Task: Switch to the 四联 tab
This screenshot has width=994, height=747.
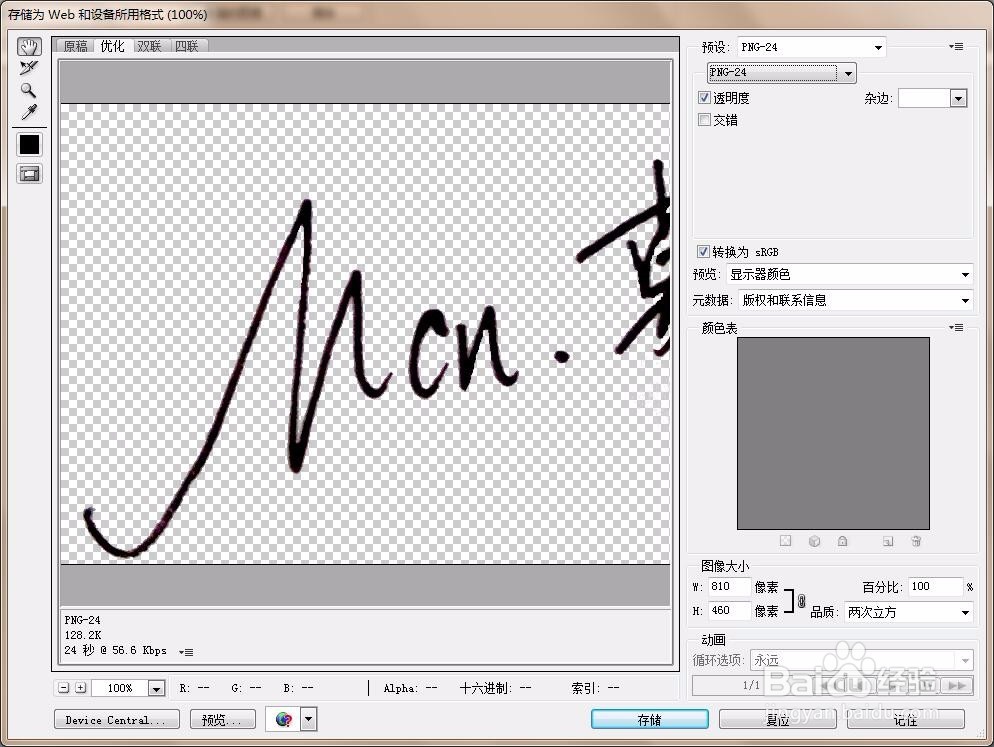Action: [187, 46]
